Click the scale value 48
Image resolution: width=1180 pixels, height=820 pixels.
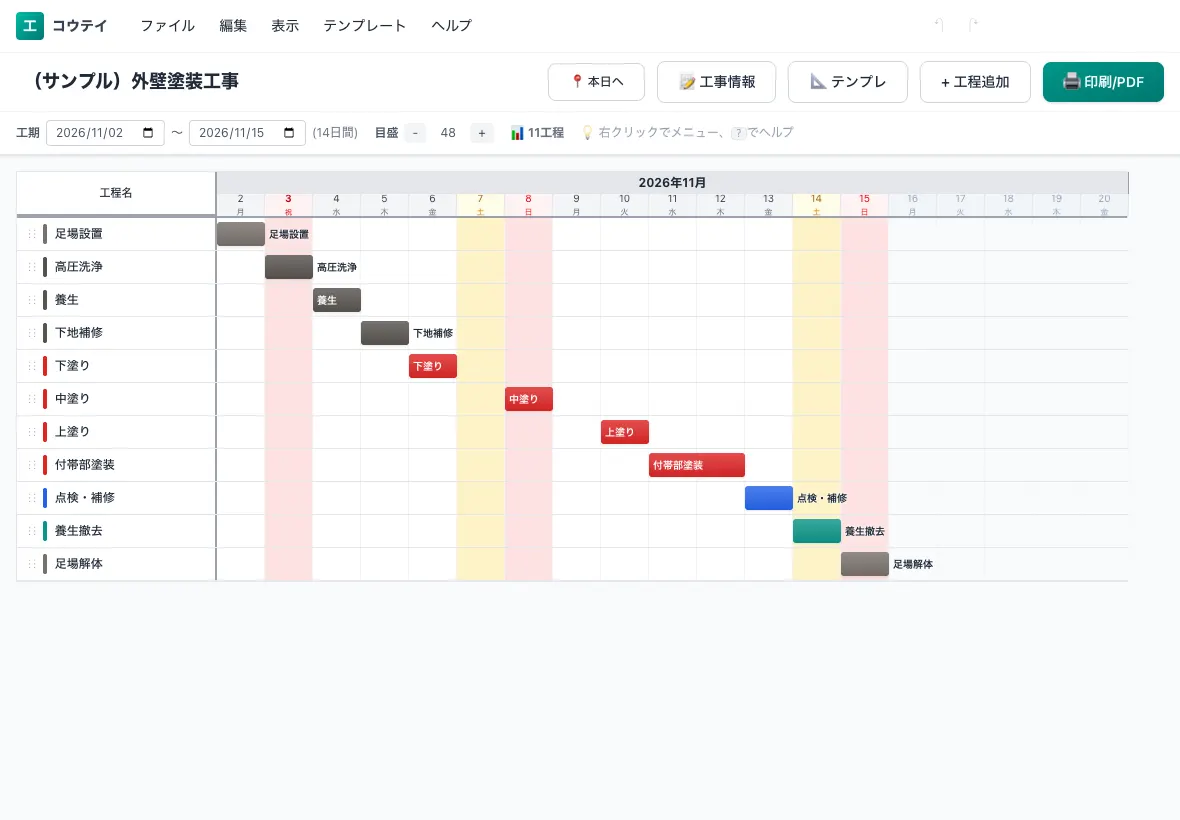point(448,133)
